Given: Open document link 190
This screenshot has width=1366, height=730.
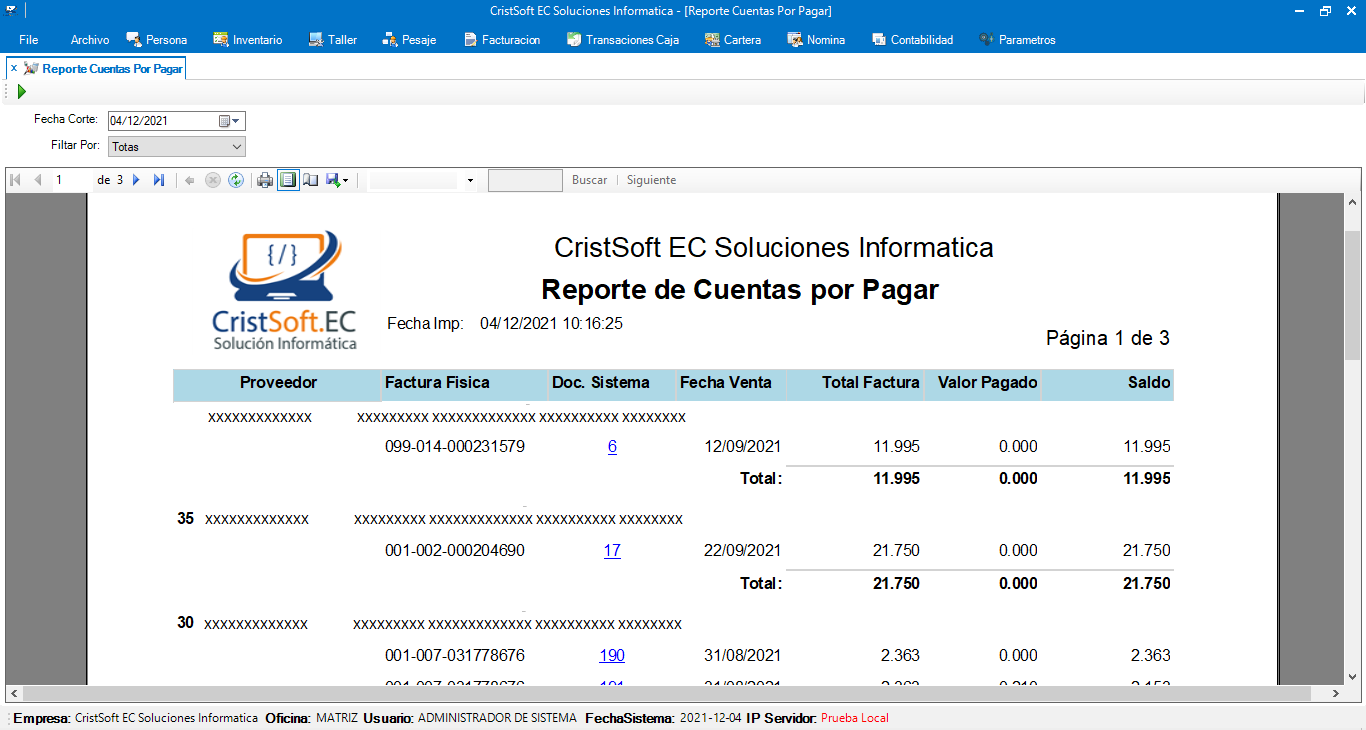Looking at the screenshot, I should tap(612, 655).
